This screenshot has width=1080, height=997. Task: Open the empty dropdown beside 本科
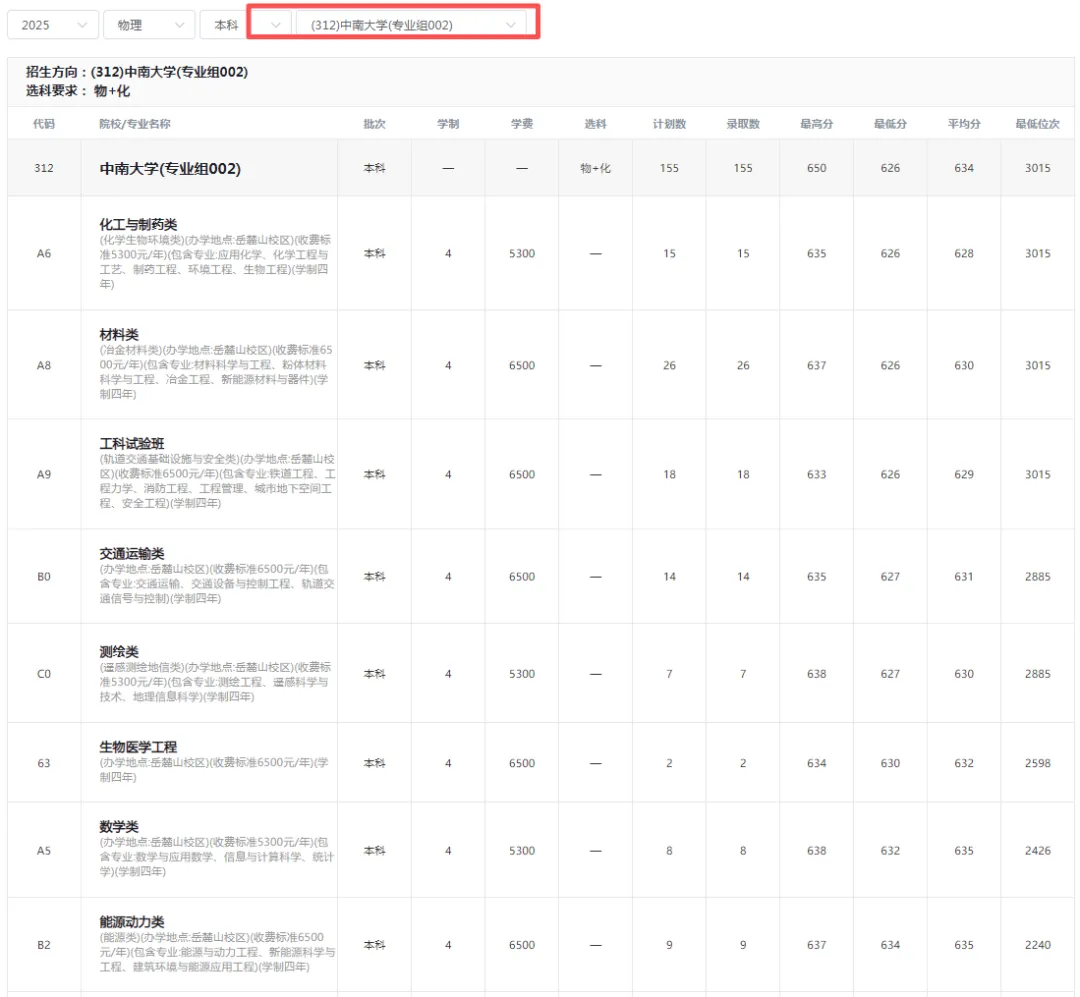270,25
